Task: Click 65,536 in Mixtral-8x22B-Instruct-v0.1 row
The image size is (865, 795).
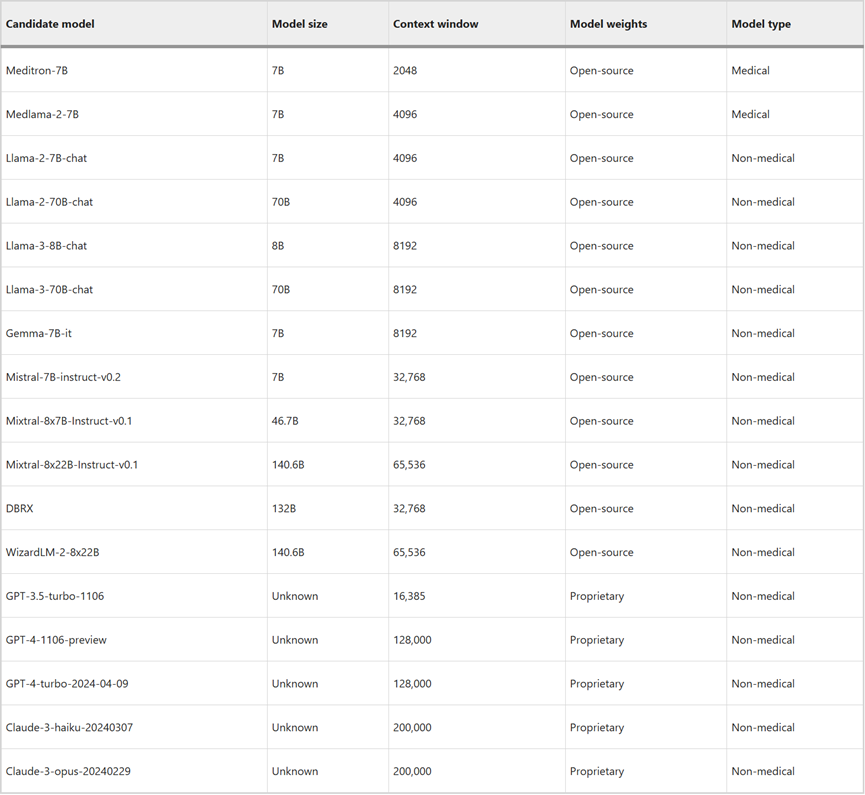Action: 409,465
